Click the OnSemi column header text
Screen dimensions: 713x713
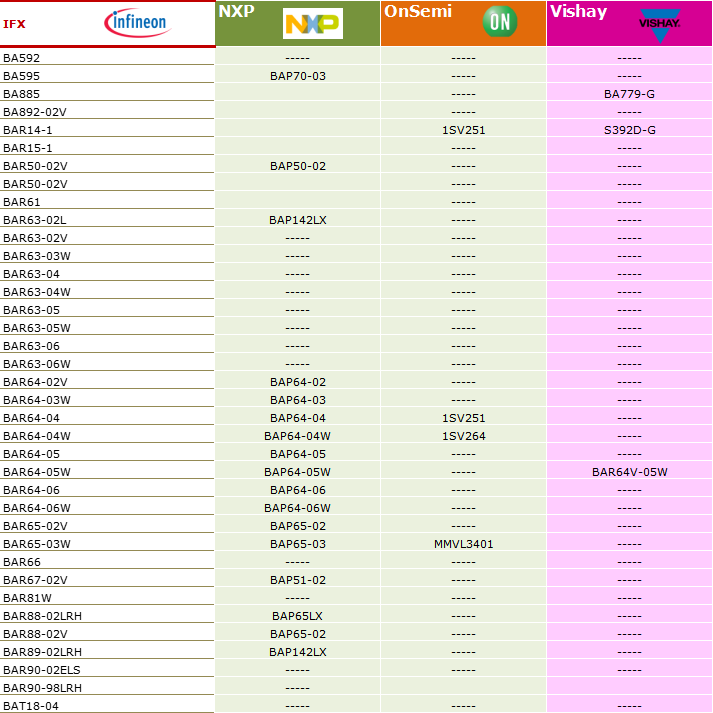[x=418, y=11]
